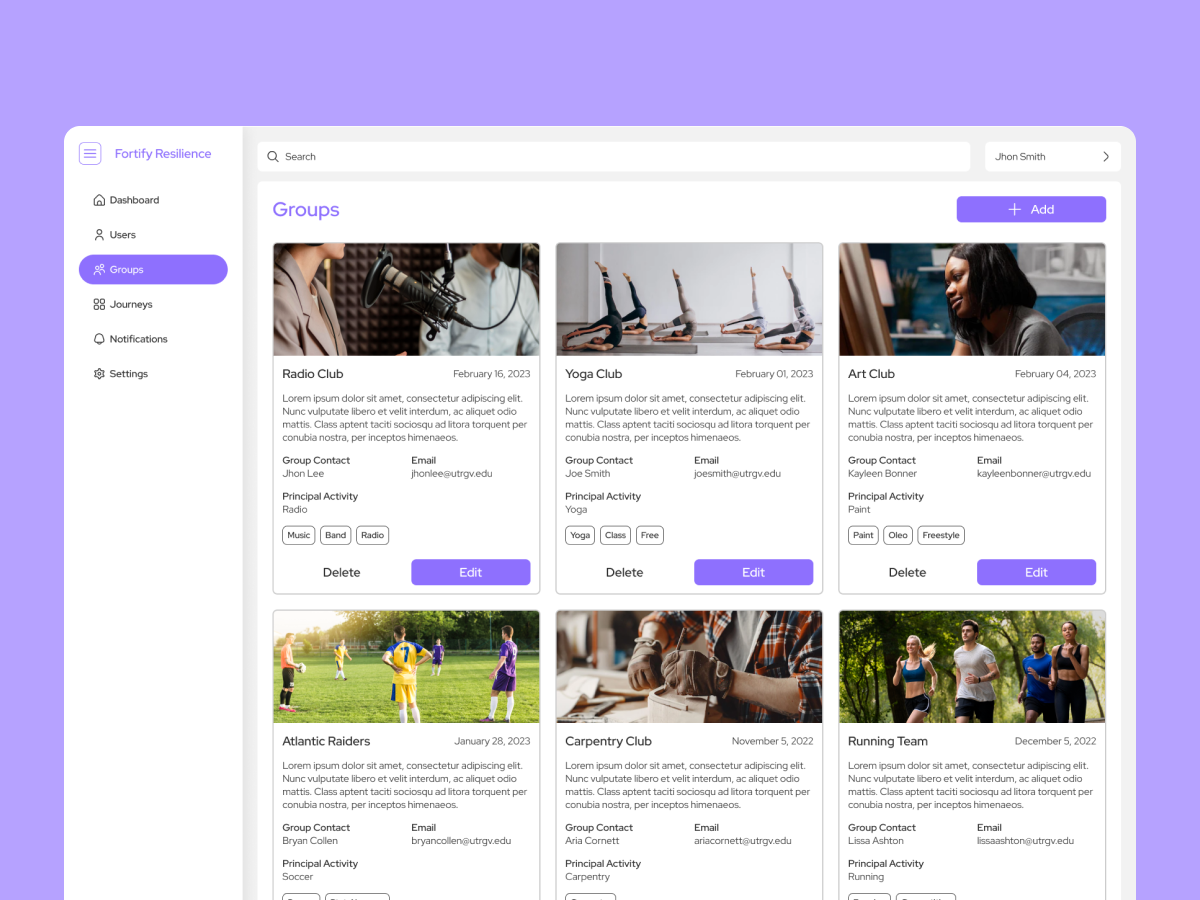This screenshot has height=900, width=1200.
Task: Click the Fortify Resilience logo text
Action: pos(163,154)
